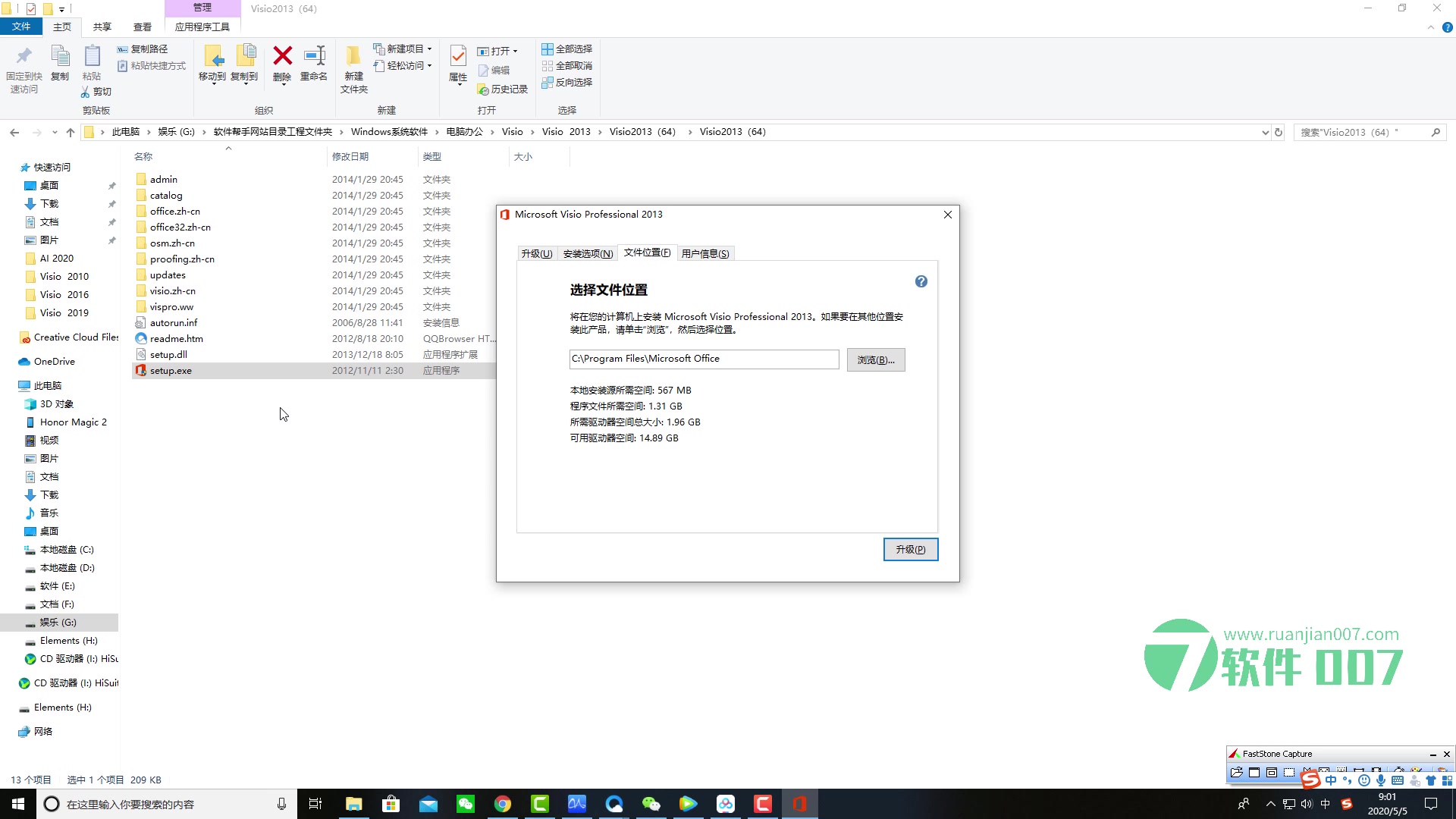Click History record item in ribbon
This screenshot has height=819, width=1456.
click(502, 89)
